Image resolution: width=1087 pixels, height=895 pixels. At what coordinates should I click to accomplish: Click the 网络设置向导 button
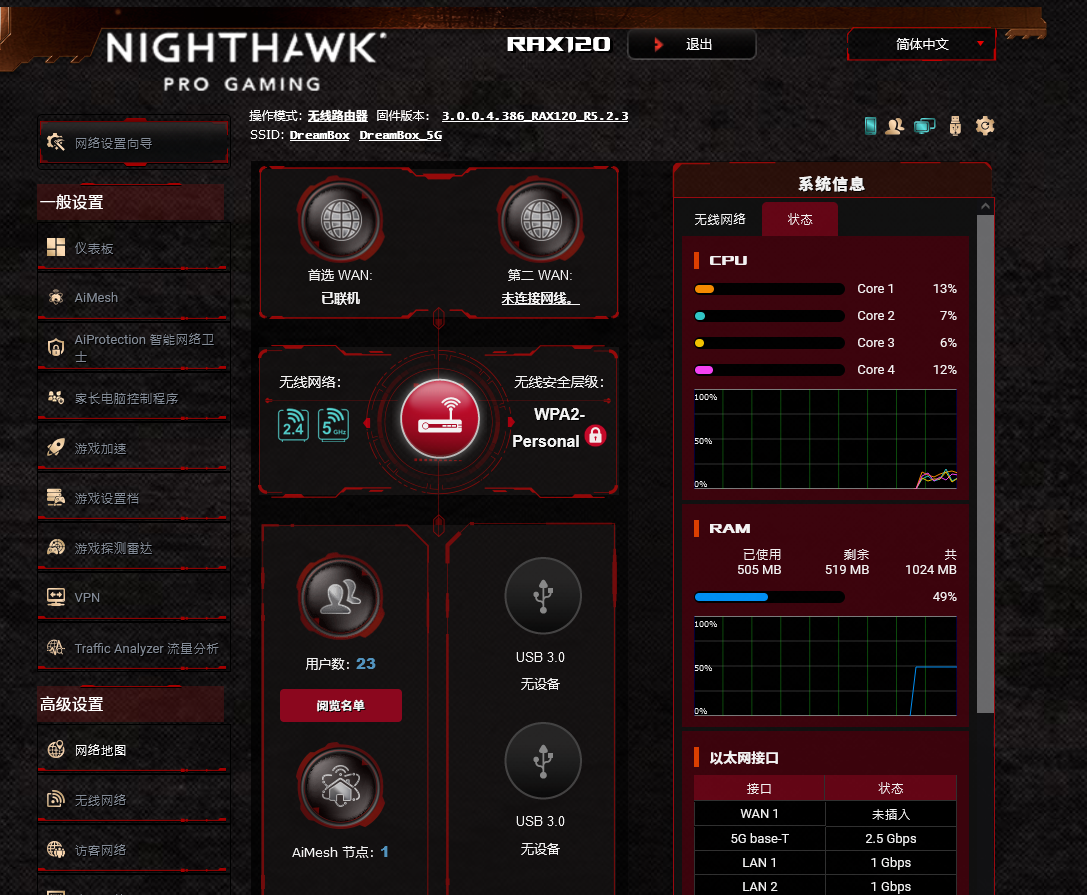(133, 142)
